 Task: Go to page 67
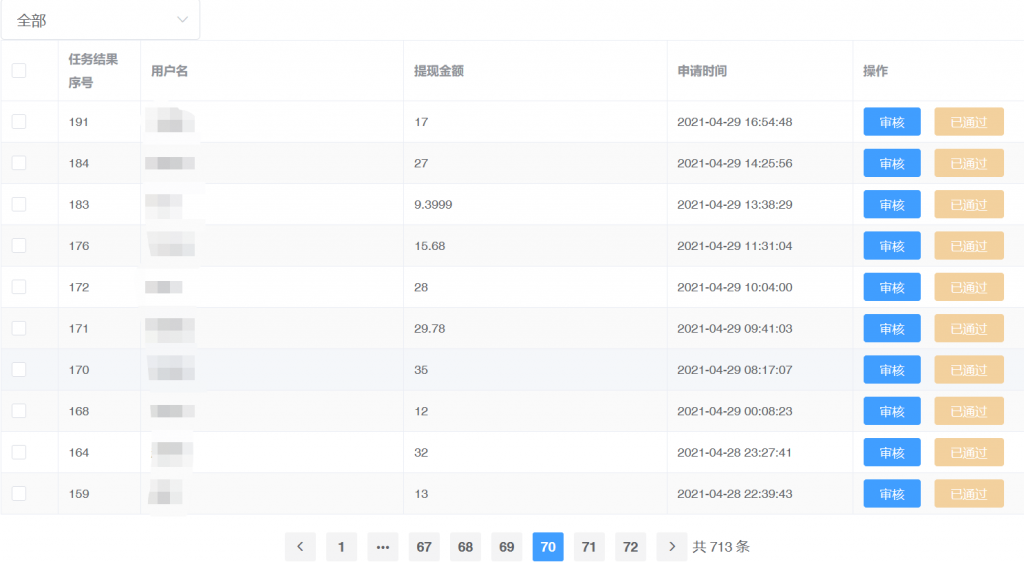point(424,547)
